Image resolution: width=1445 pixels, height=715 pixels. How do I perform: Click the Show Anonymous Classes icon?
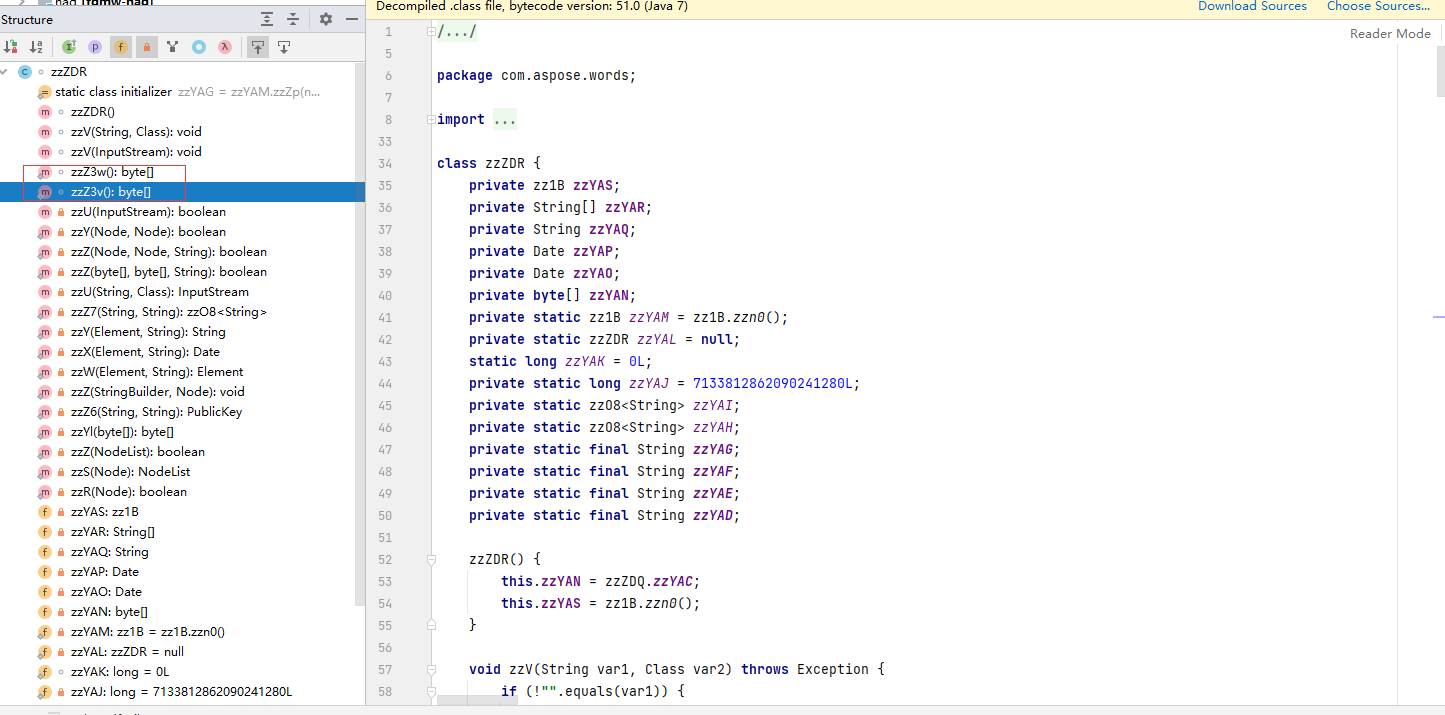click(199, 46)
